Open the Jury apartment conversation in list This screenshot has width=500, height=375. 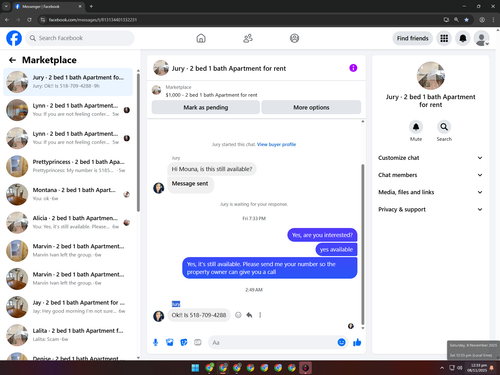coord(68,82)
